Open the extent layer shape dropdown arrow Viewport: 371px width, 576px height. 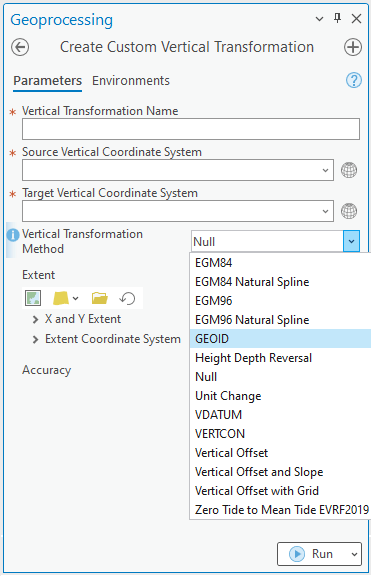coord(76,298)
